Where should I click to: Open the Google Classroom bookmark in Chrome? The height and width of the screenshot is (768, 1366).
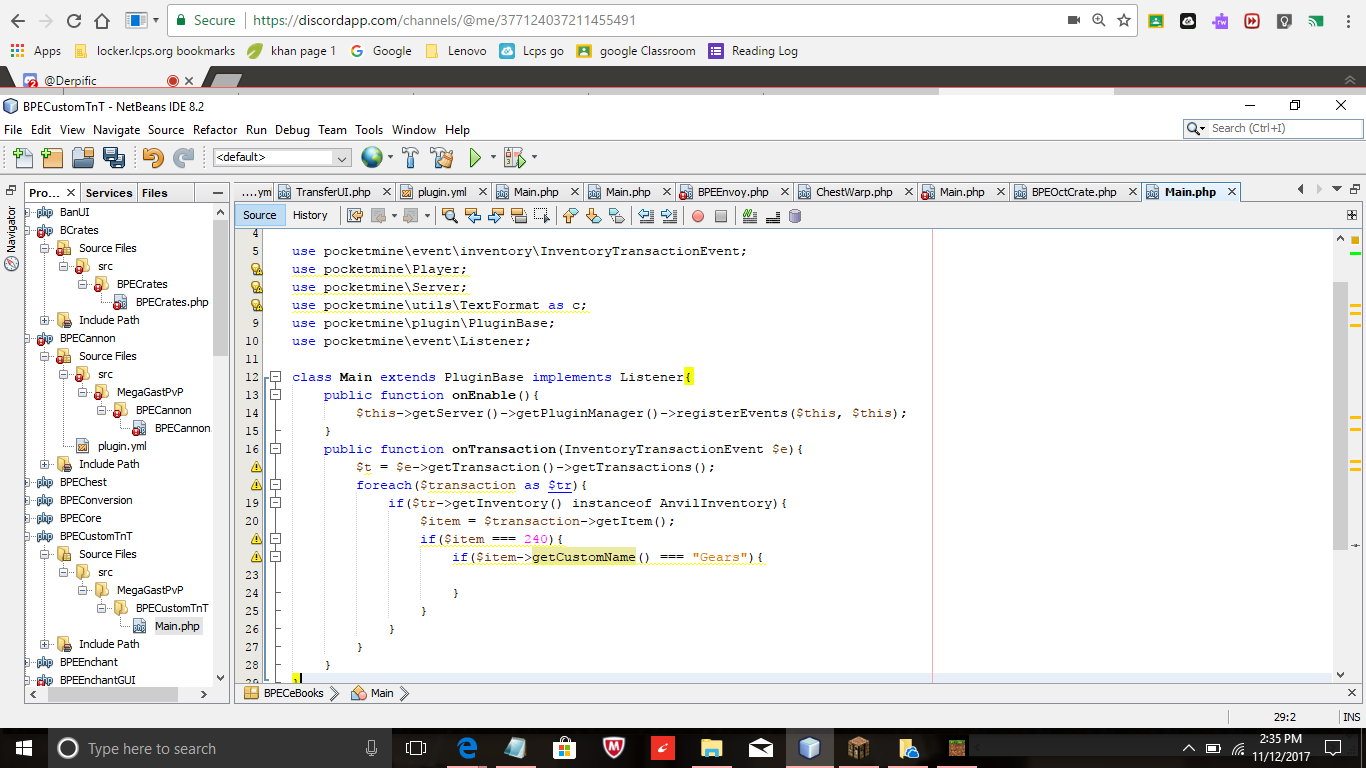tap(636, 51)
